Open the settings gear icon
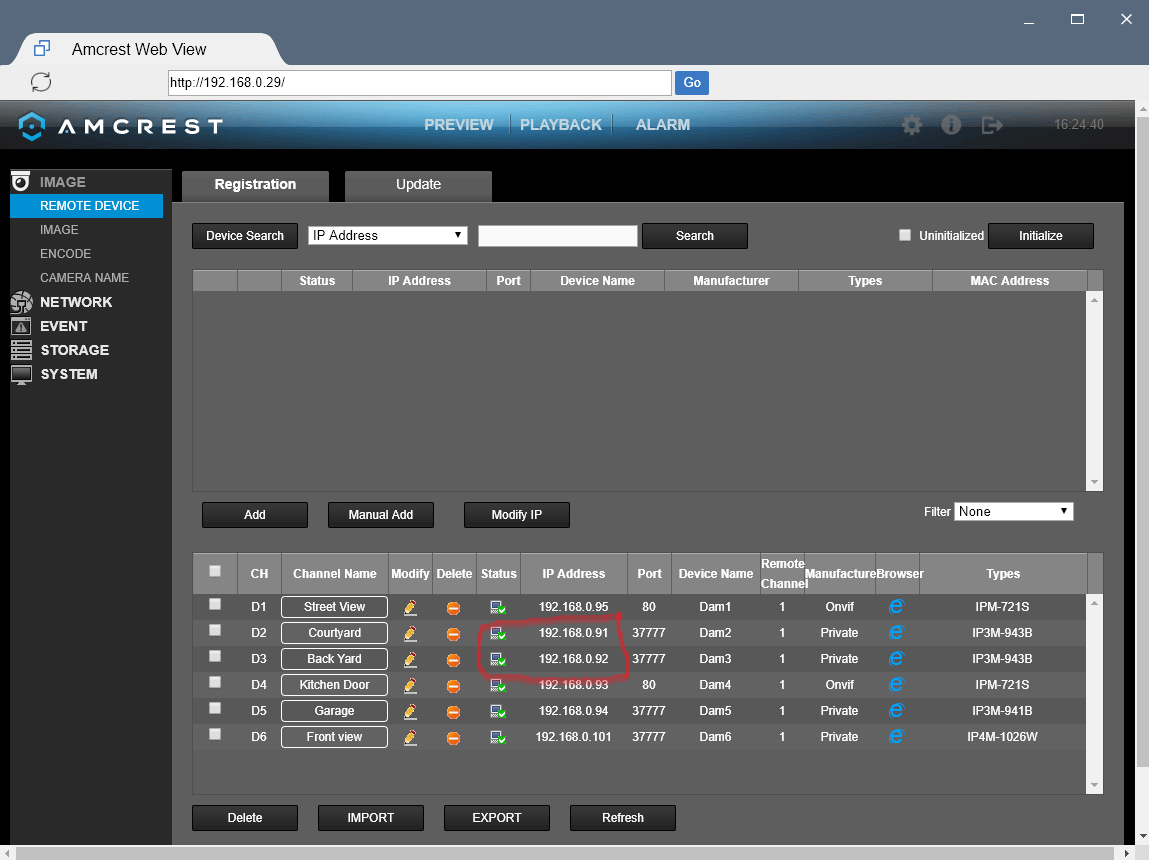 point(912,125)
